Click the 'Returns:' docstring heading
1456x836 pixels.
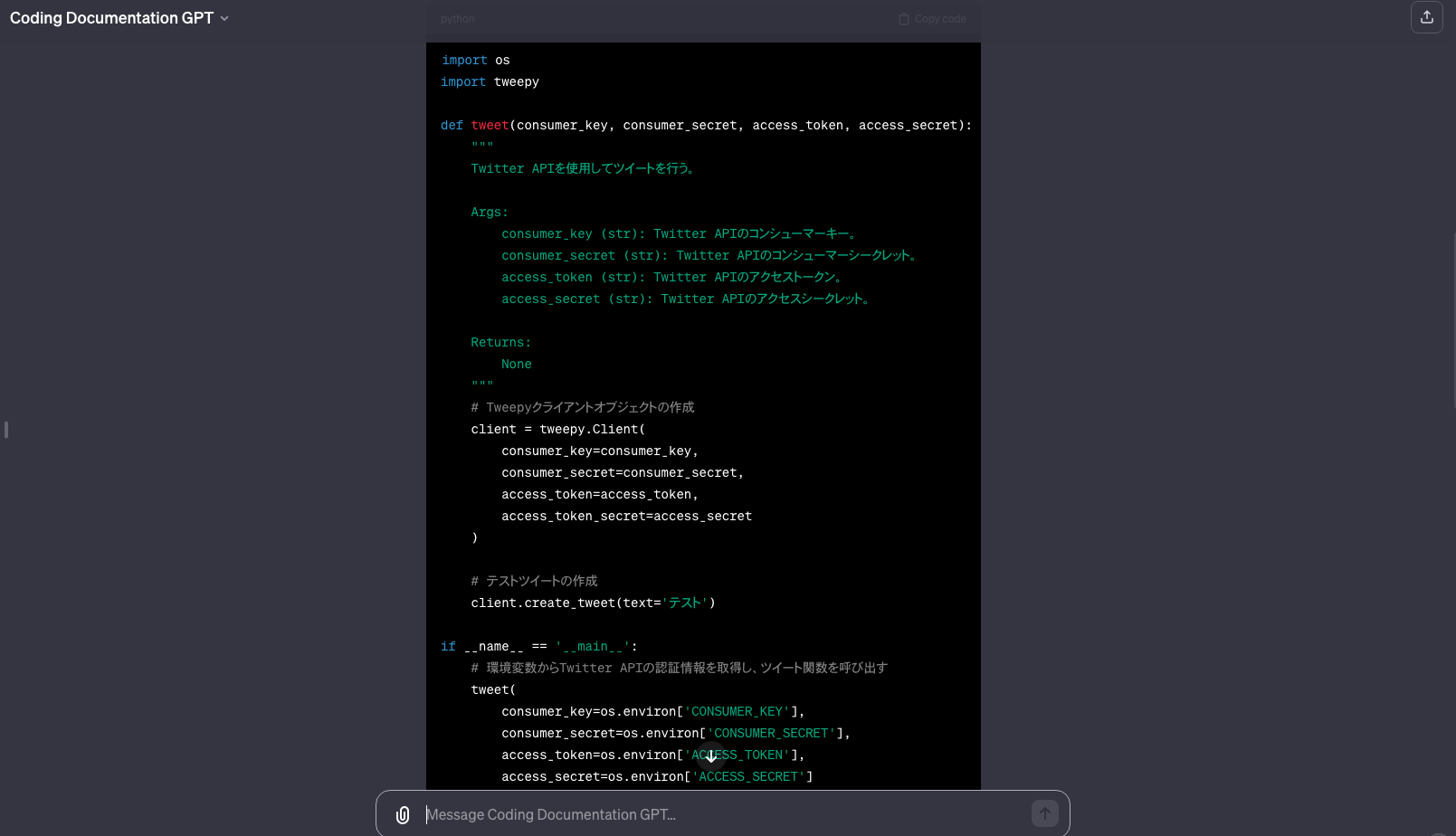click(x=501, y=343)
